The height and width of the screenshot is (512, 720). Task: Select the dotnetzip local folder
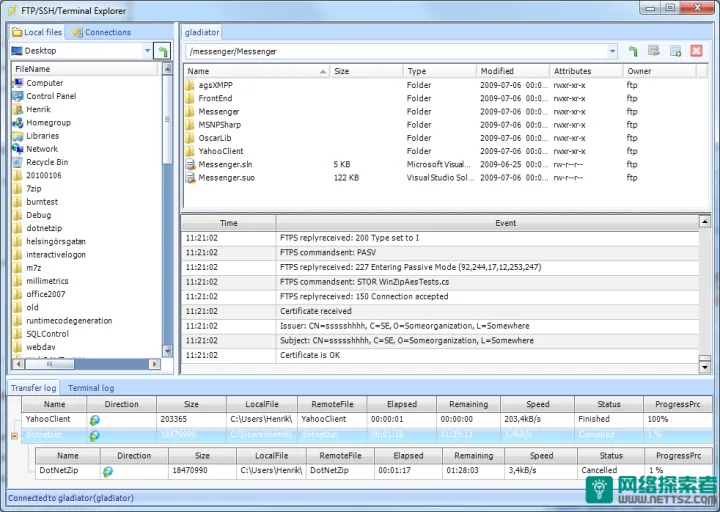(x=44, y=228)
